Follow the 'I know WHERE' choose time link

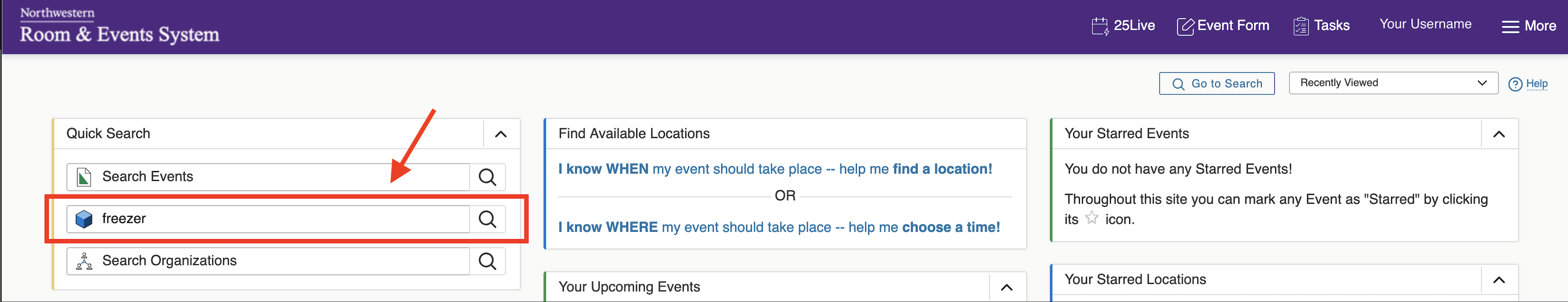pos(779,227)
